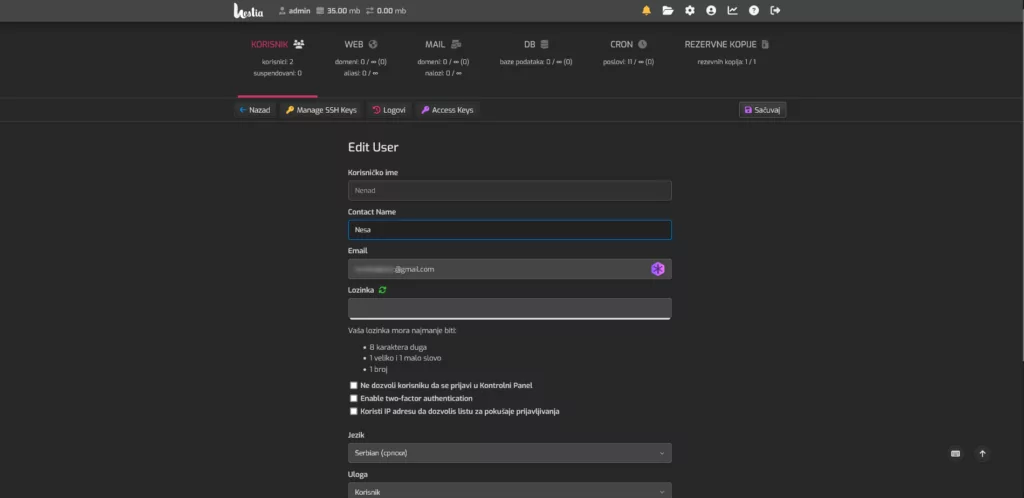The height and width of the screenshot is (498, 1024).
Task: Click the Edit User heading
Action: click(373, 148)
